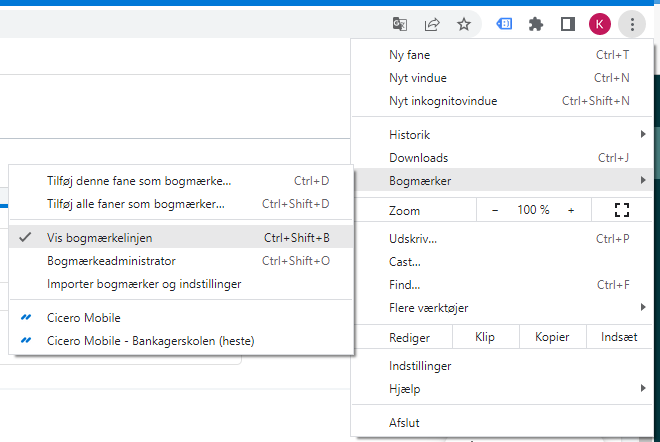Click the blue extension icon beside the star
This screenshot has height=442, width=660.
click(x=504, y=24)
